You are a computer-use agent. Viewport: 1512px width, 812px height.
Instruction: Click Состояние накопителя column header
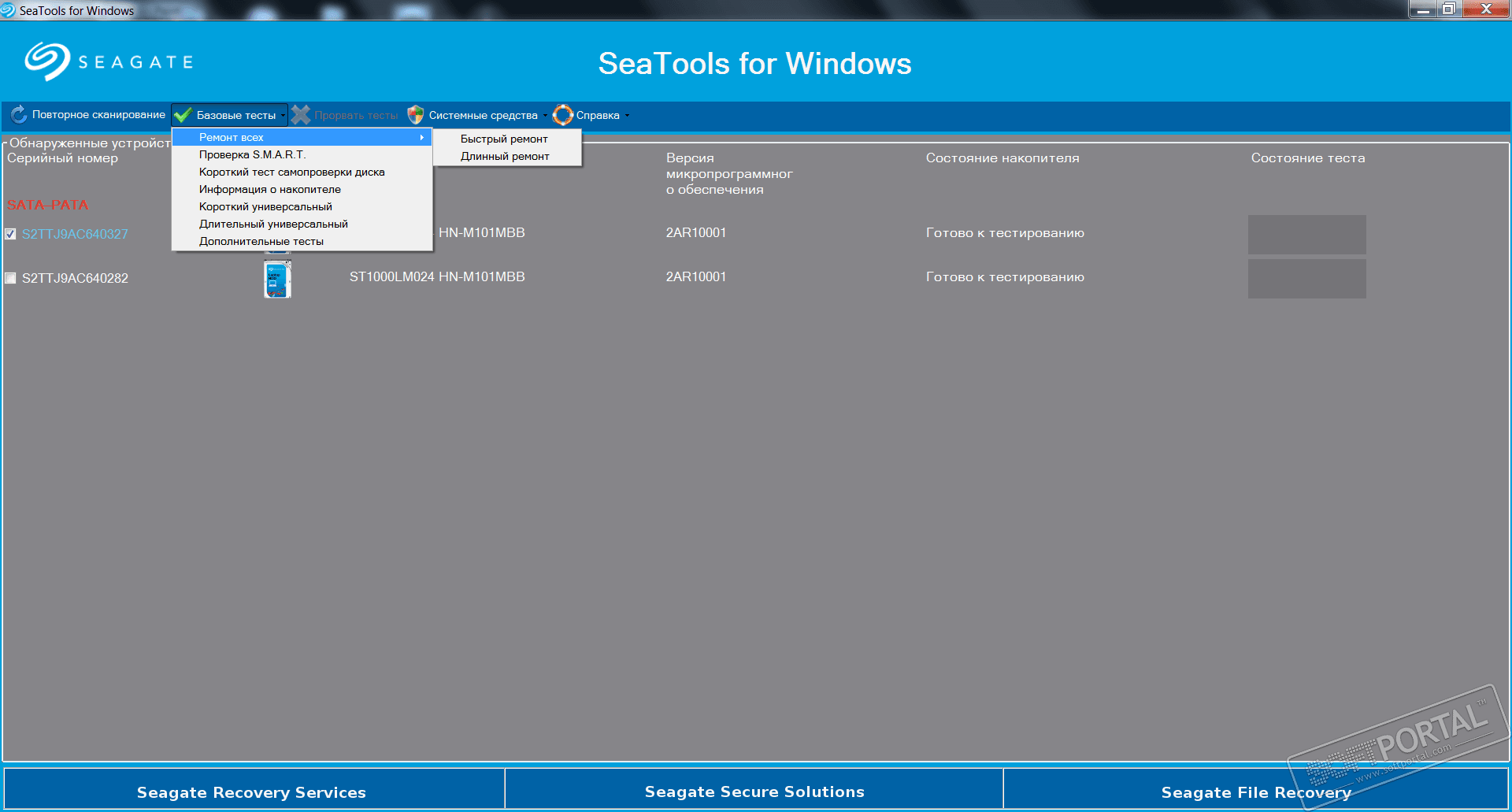[1002, 158]
